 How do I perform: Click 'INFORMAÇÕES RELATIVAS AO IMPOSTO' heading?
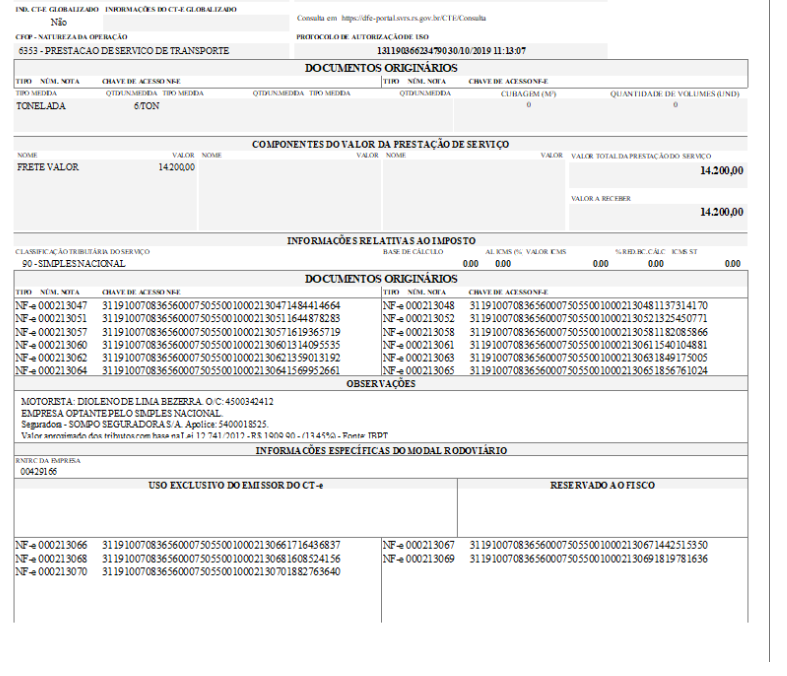(381, 241)
